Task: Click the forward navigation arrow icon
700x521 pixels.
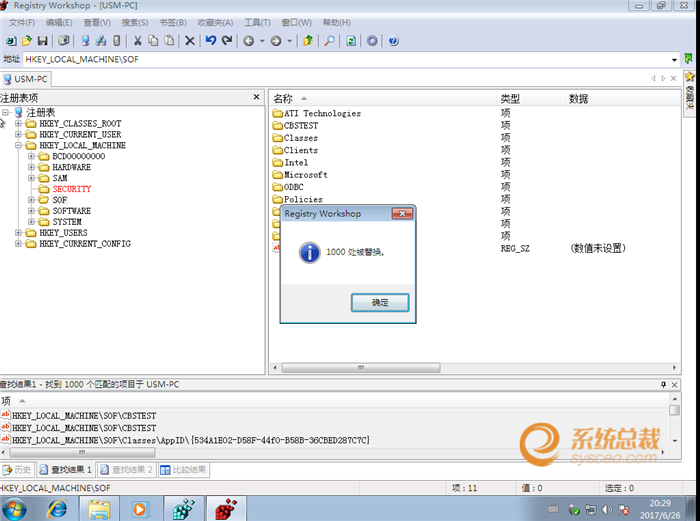Action: click(x=276, y=41)
